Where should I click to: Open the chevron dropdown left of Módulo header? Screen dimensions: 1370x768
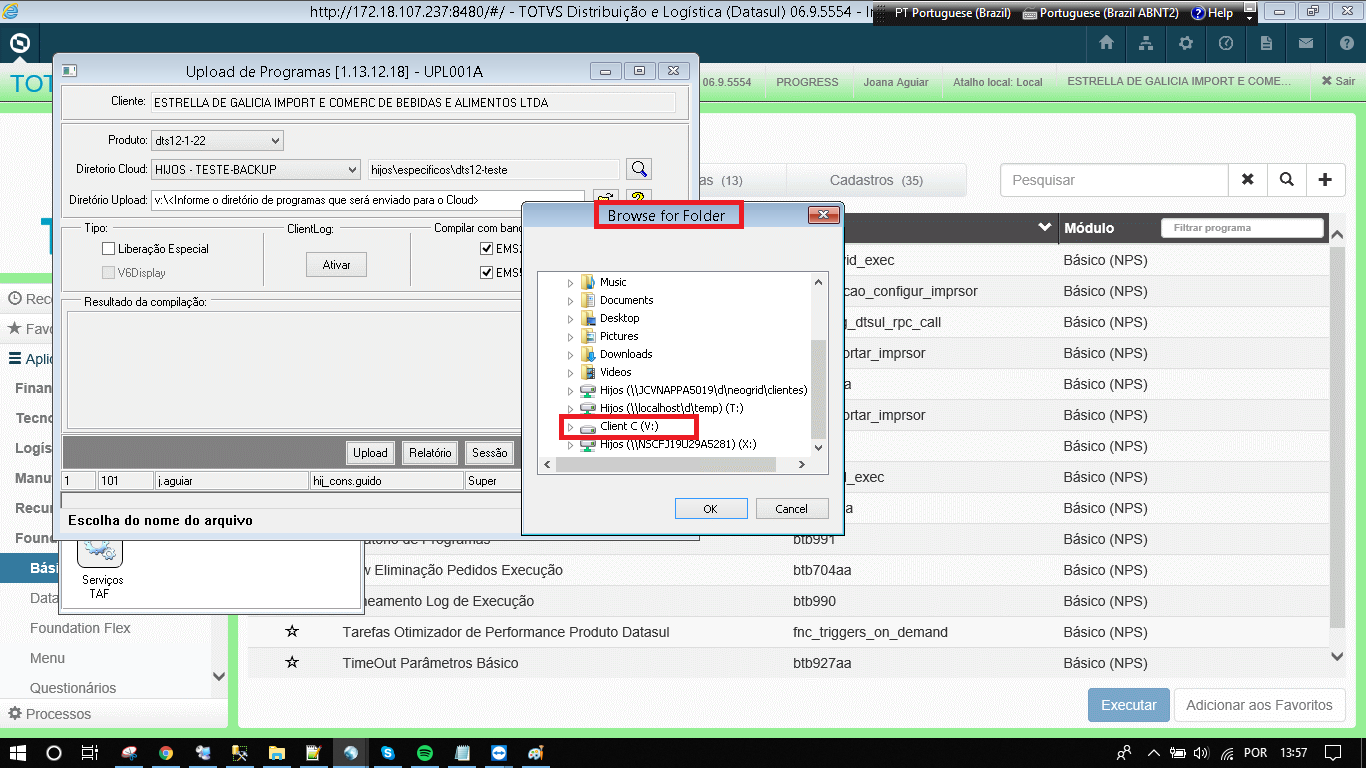click(x=1046, y=228)
